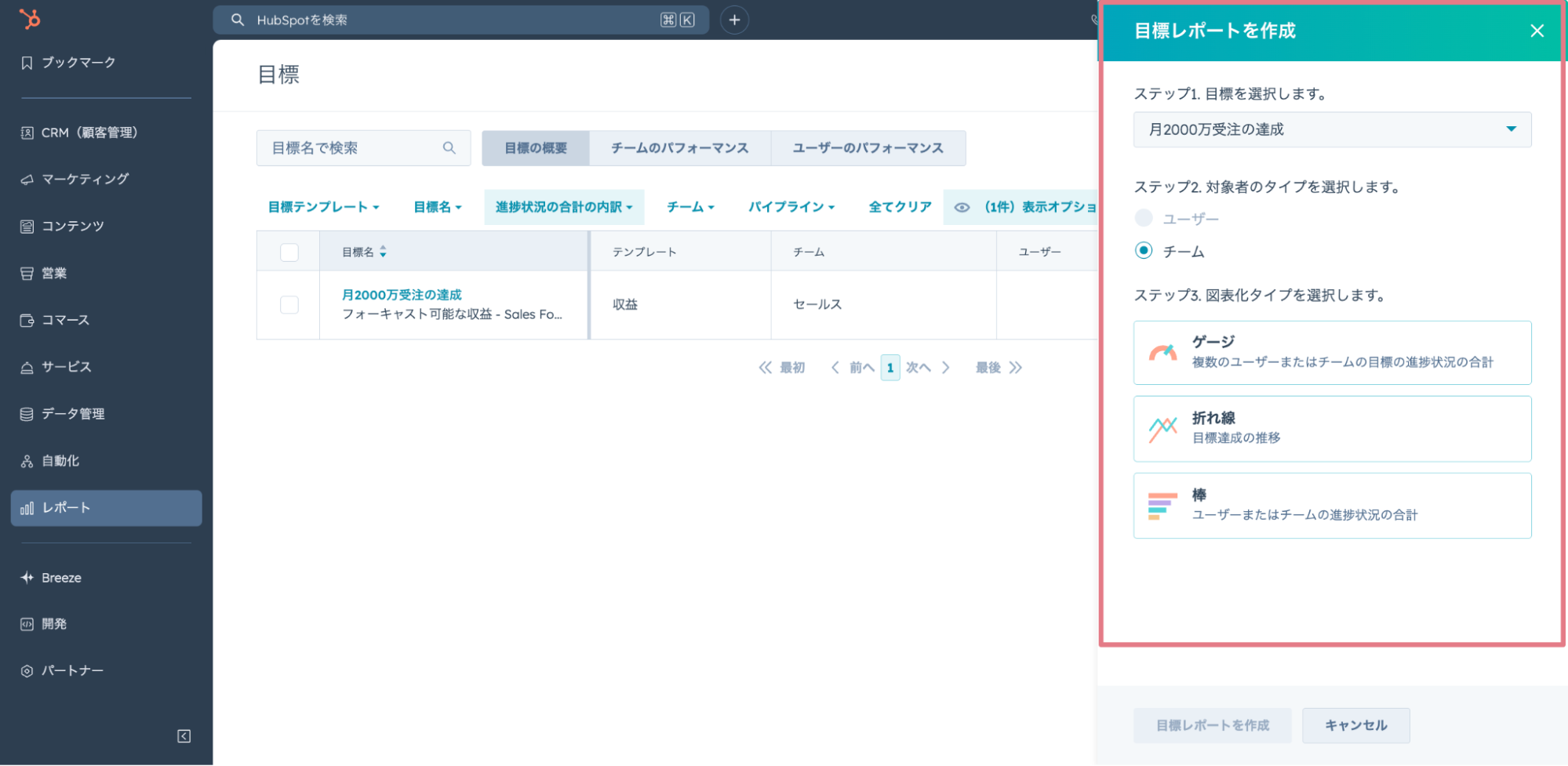Click the search magnifier in 目標名で検索
Screen dimensions: 1568x766
click(x=449, y=148)
